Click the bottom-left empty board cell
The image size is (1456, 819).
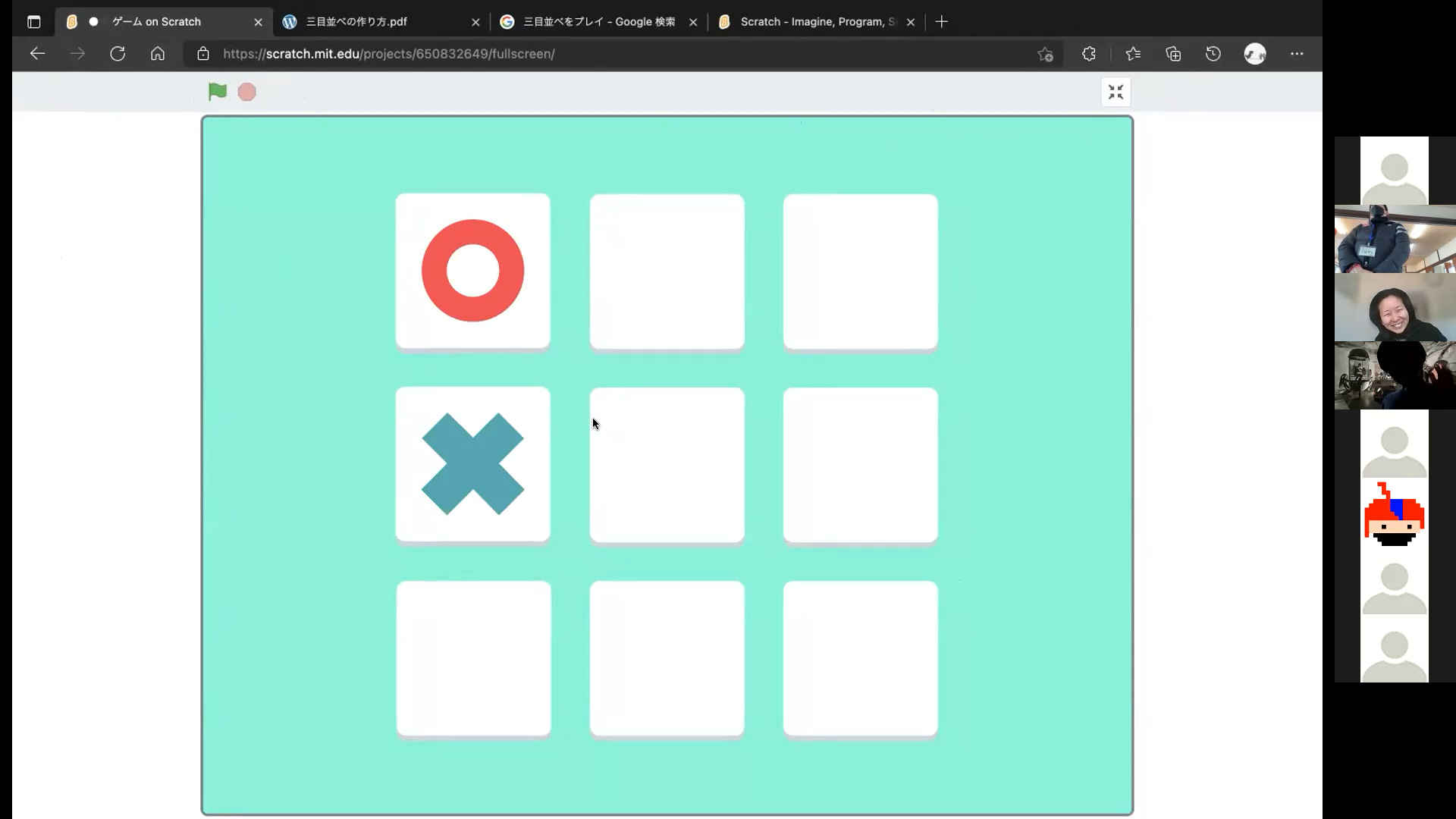(473, 658)
